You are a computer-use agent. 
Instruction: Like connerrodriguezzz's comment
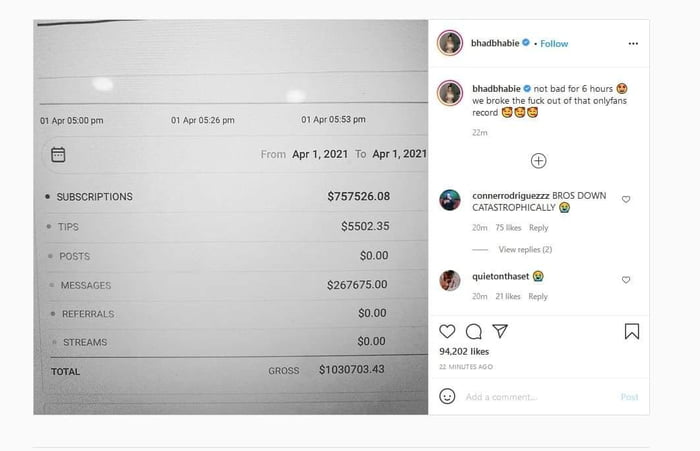pos(626,199)
